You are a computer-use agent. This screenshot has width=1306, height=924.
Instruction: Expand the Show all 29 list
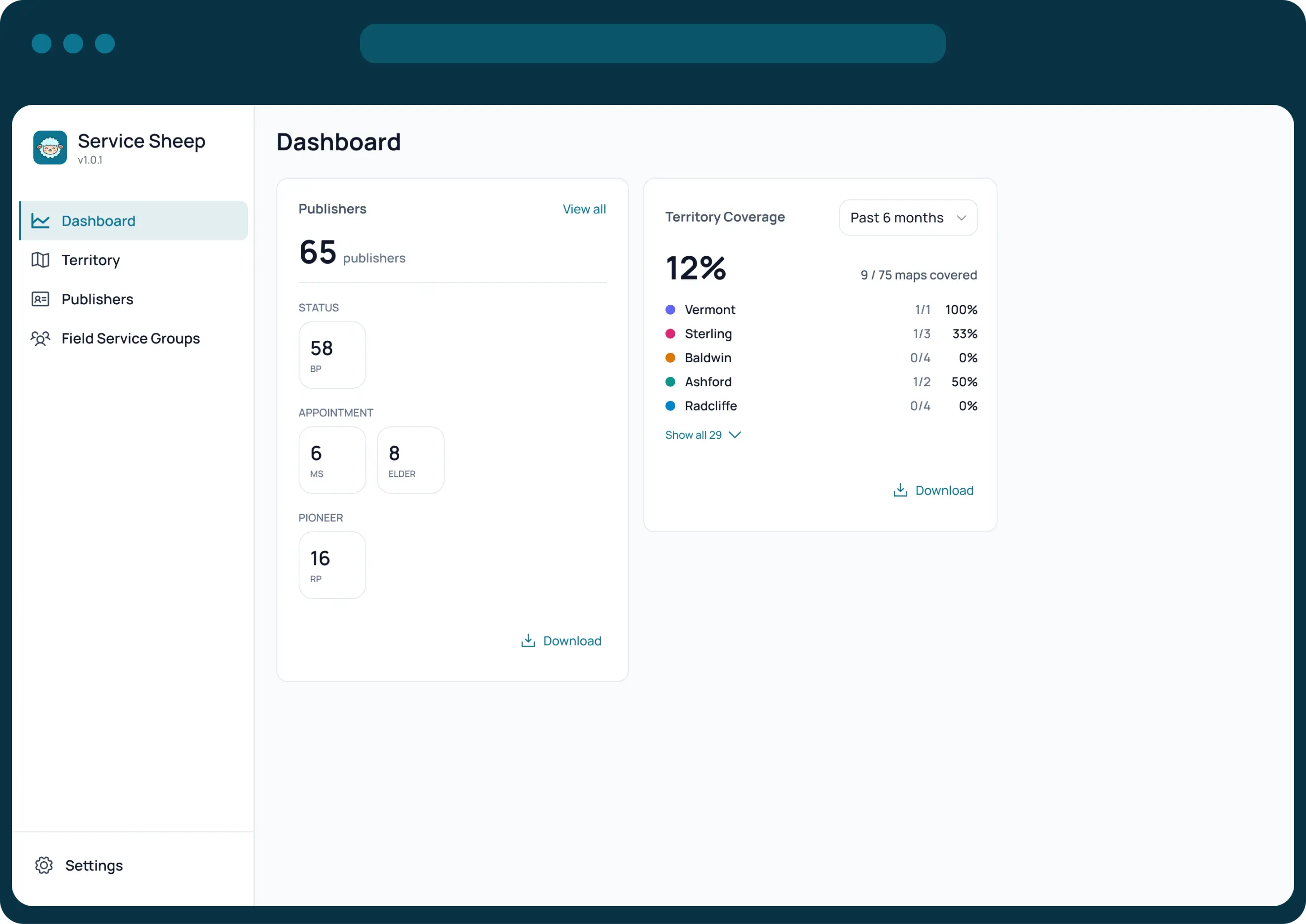(x=703, y=435)
